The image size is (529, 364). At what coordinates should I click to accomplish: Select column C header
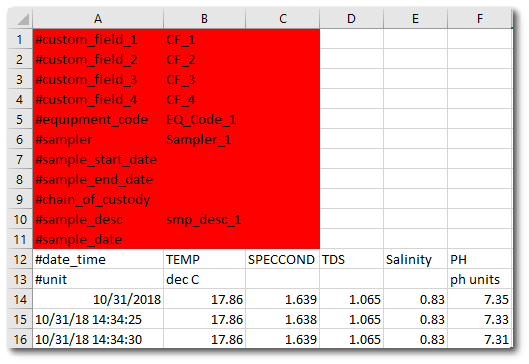click(x=283, y=19)
